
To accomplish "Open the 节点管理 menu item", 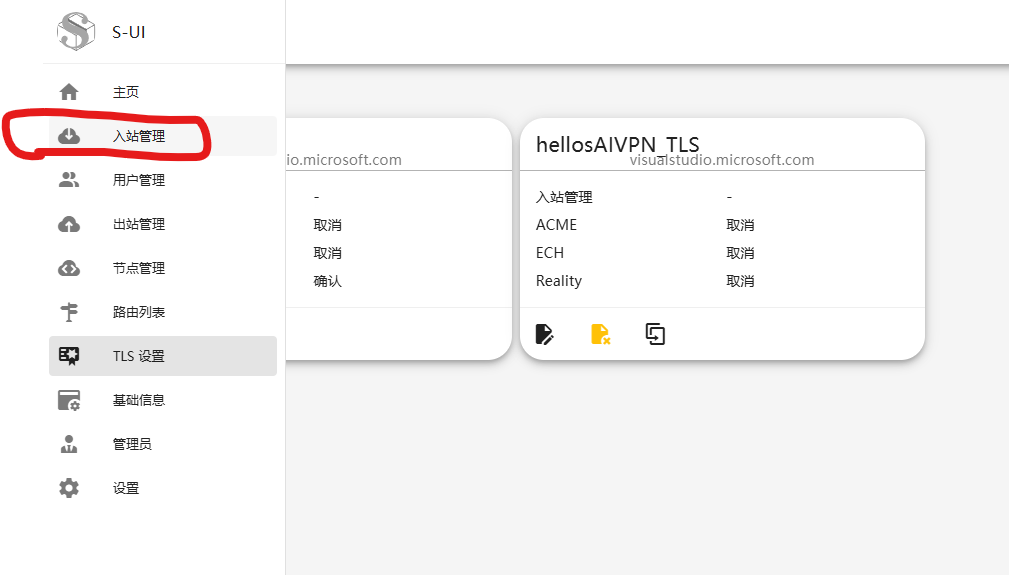I will [139, 268].
